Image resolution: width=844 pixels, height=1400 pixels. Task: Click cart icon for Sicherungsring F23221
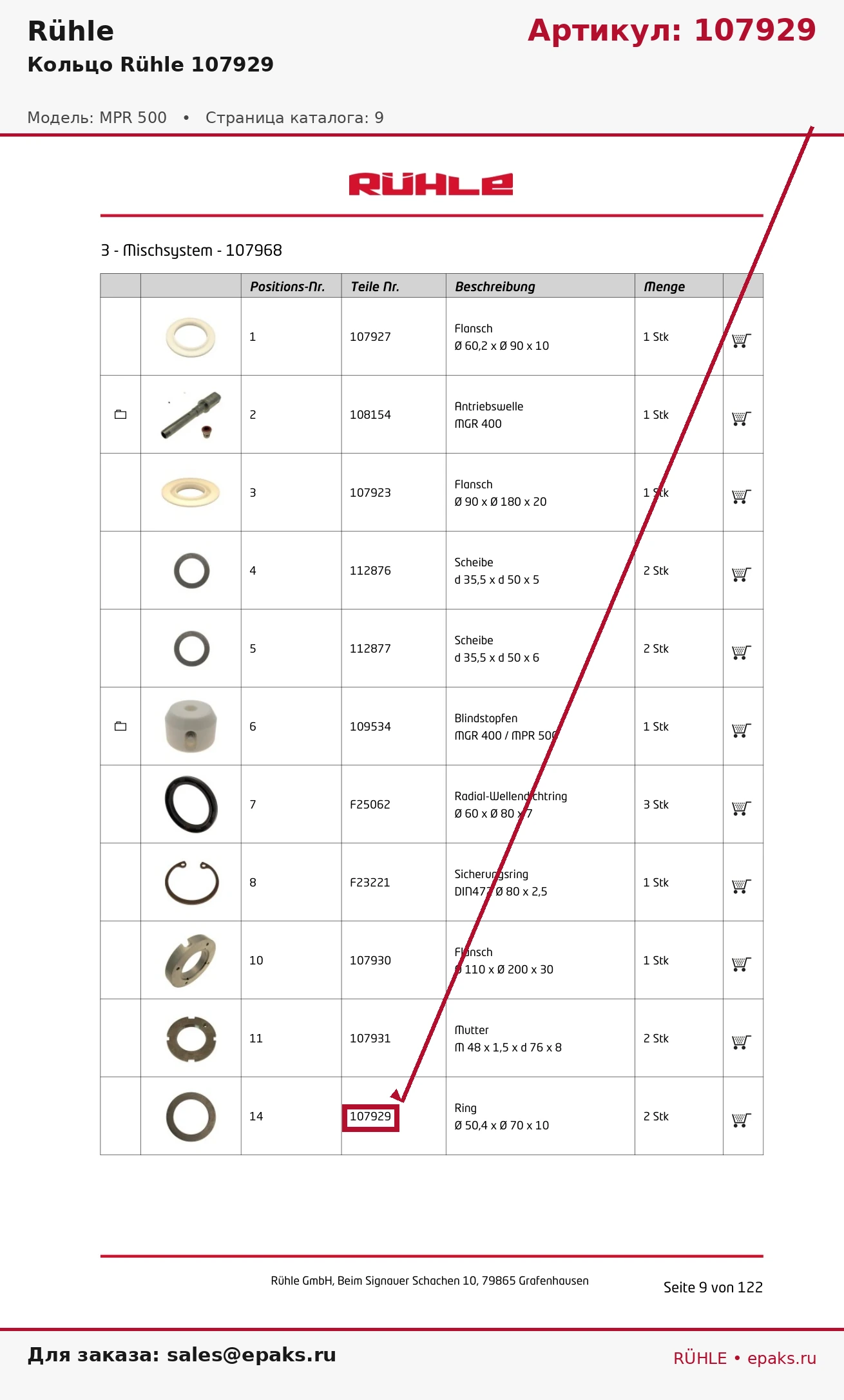[x=742, y=886]
